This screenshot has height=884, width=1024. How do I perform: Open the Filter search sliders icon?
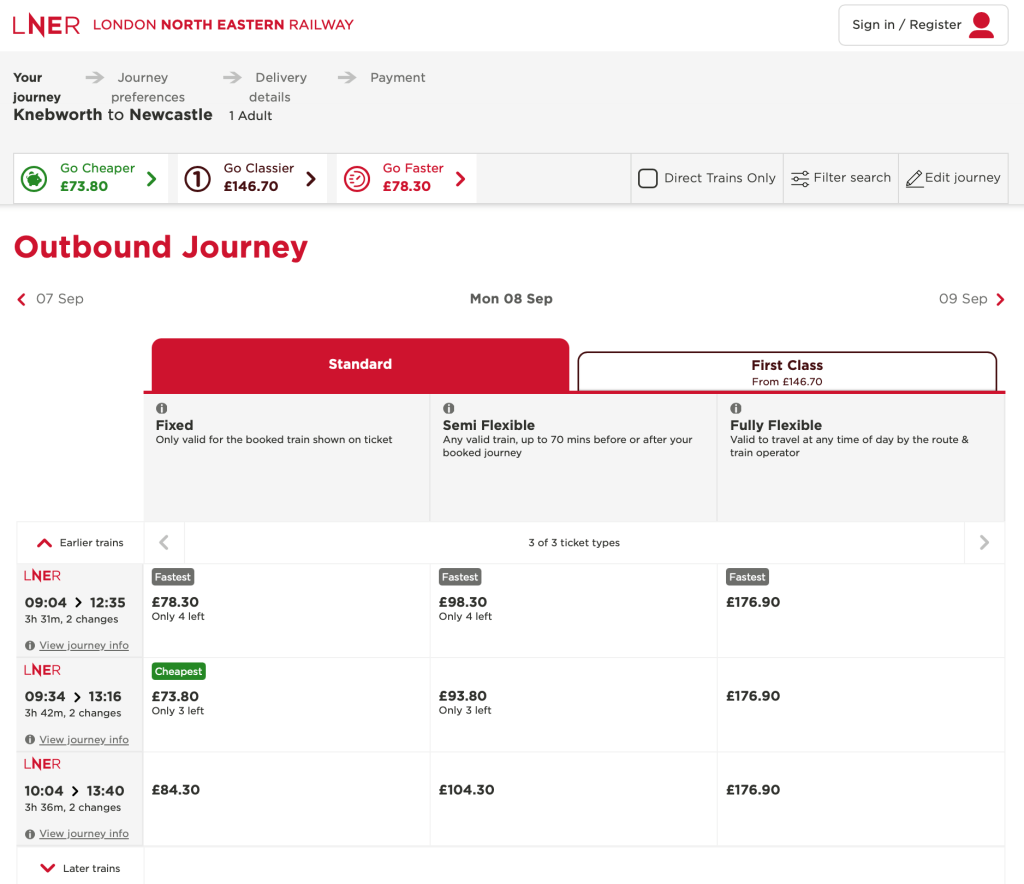click(x=800, y=178)
